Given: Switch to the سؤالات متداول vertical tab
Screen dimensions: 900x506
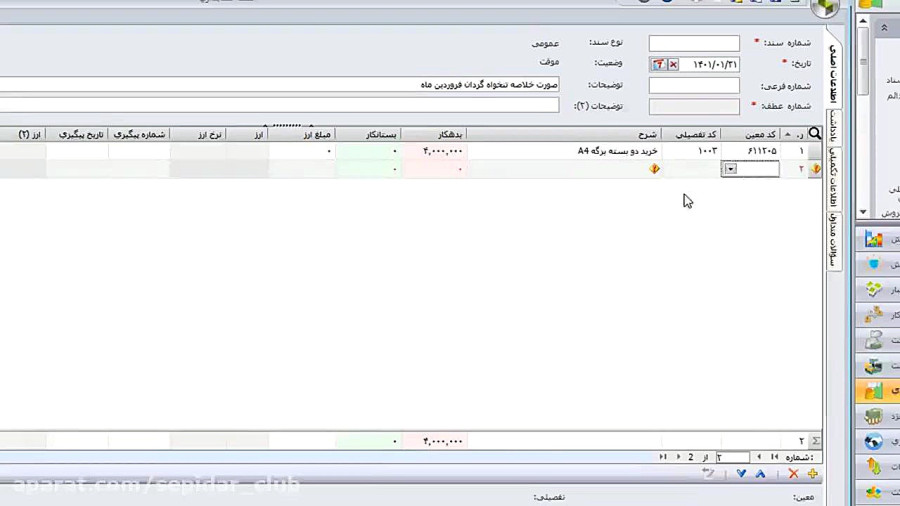Looking at the screenshot, I should [x=833, y=240].
